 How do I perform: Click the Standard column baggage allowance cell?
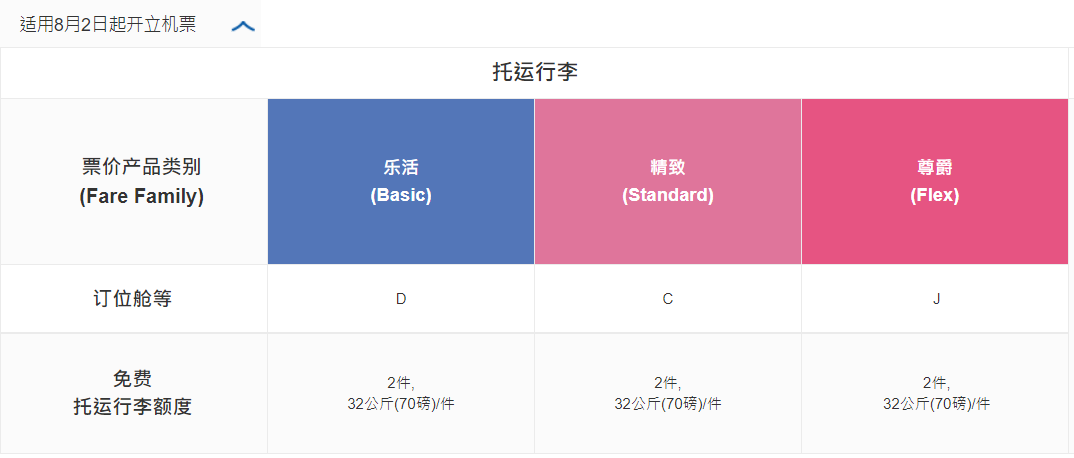668,393
